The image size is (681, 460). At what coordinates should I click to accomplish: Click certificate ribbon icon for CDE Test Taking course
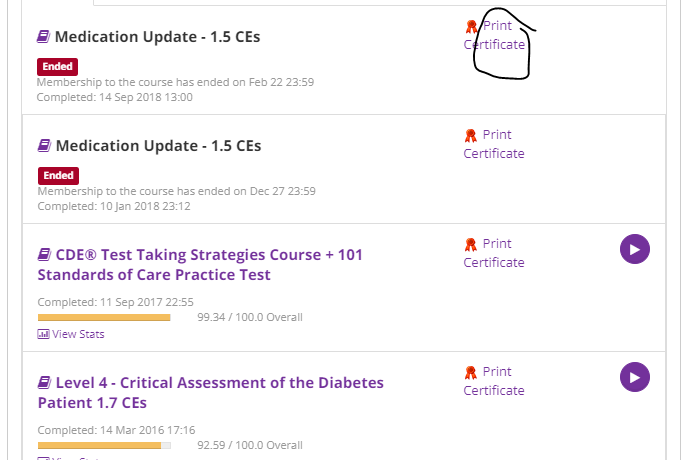(471, 244)
